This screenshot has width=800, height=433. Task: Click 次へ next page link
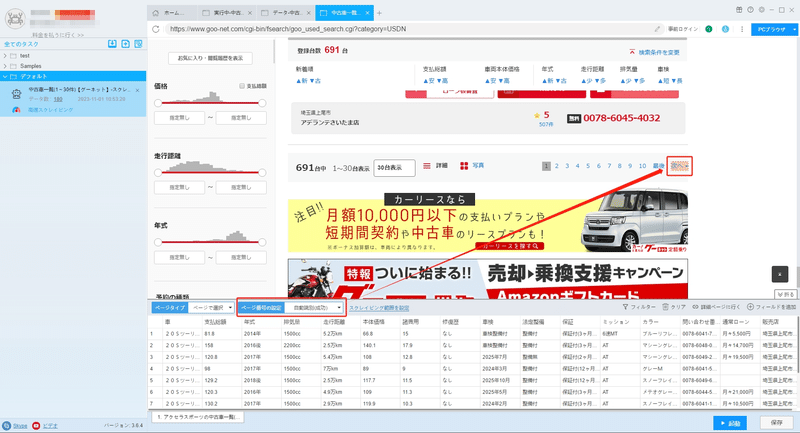(x=679, y=166)
